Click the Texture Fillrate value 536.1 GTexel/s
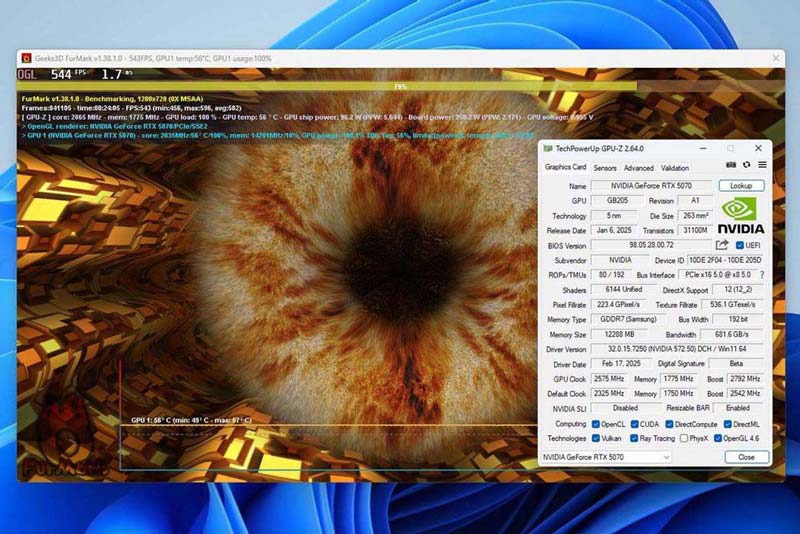The height and width of the screenshot is (534, 800). pos(733,304)
